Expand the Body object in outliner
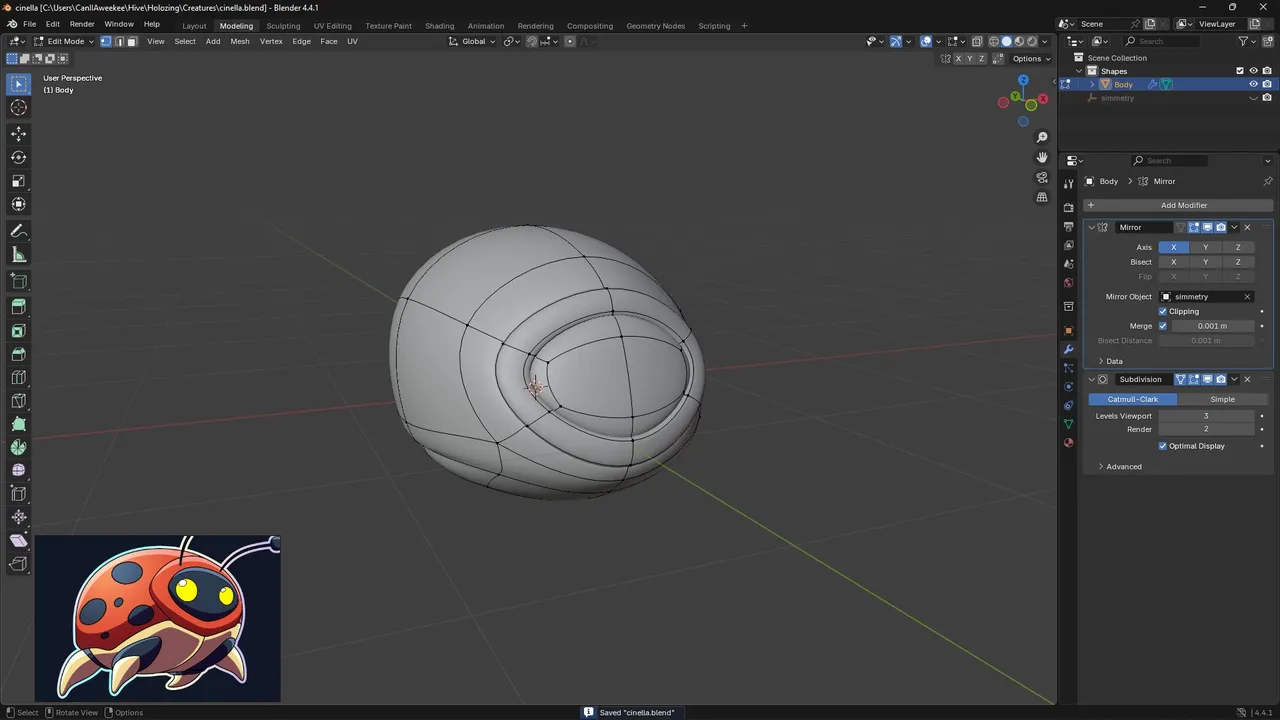1280x720 pixels. 1092,84
